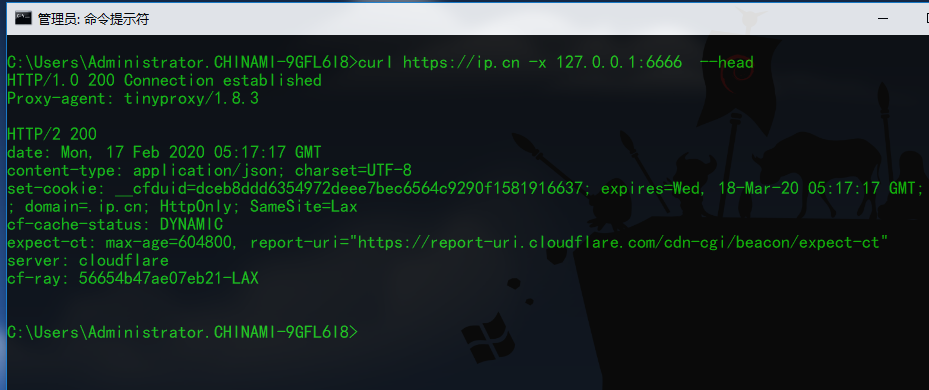
Task: Click the cf-cache-status: DYNAMIC line
Action: tap(115, 225)
